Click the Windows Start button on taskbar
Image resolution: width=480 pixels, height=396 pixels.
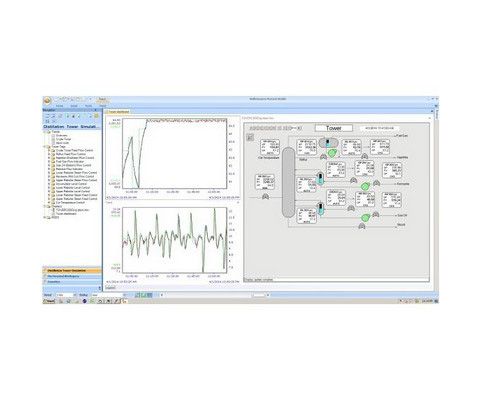click(49, 301)
